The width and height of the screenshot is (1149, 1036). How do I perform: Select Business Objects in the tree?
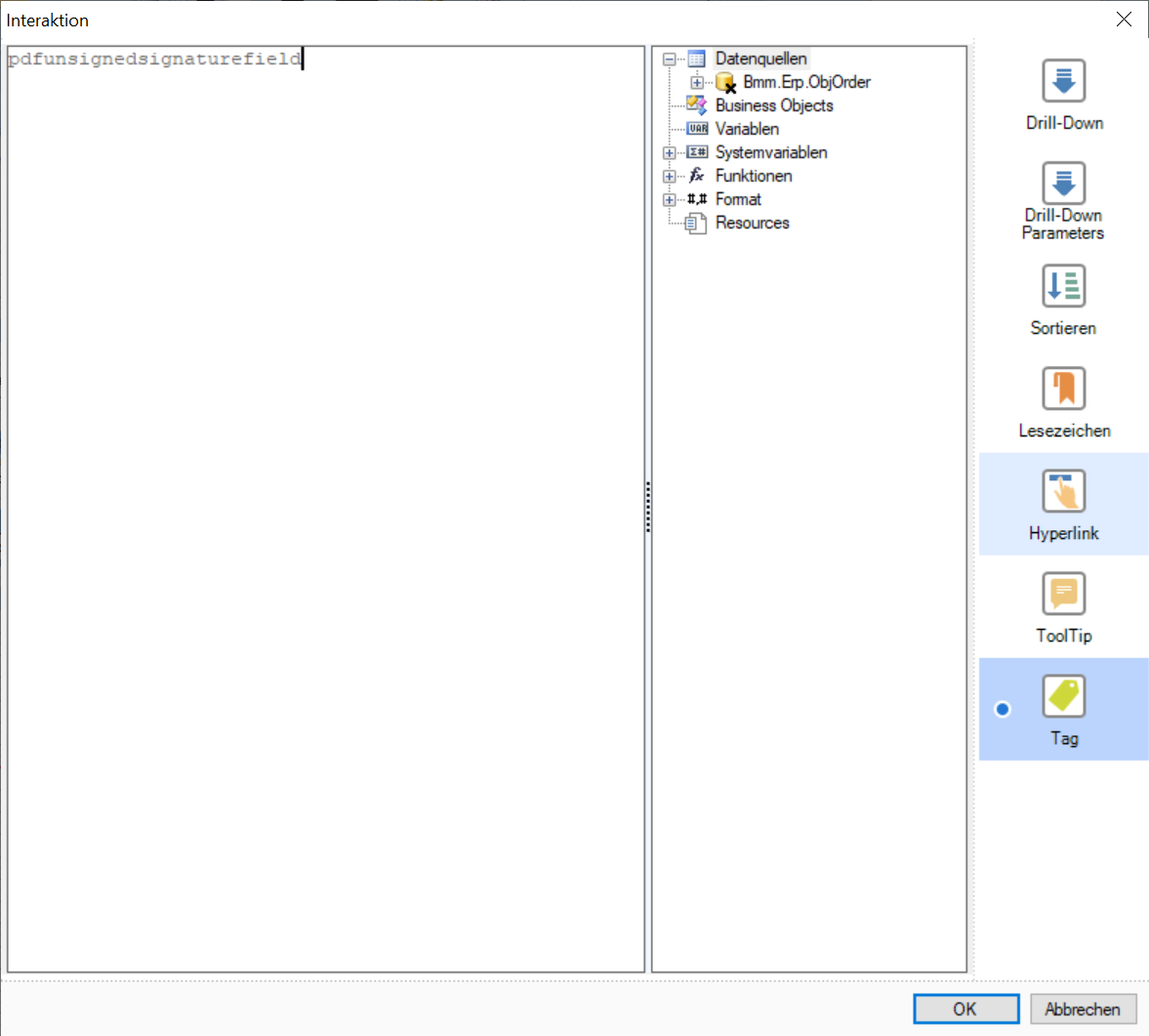click(773, 105)
